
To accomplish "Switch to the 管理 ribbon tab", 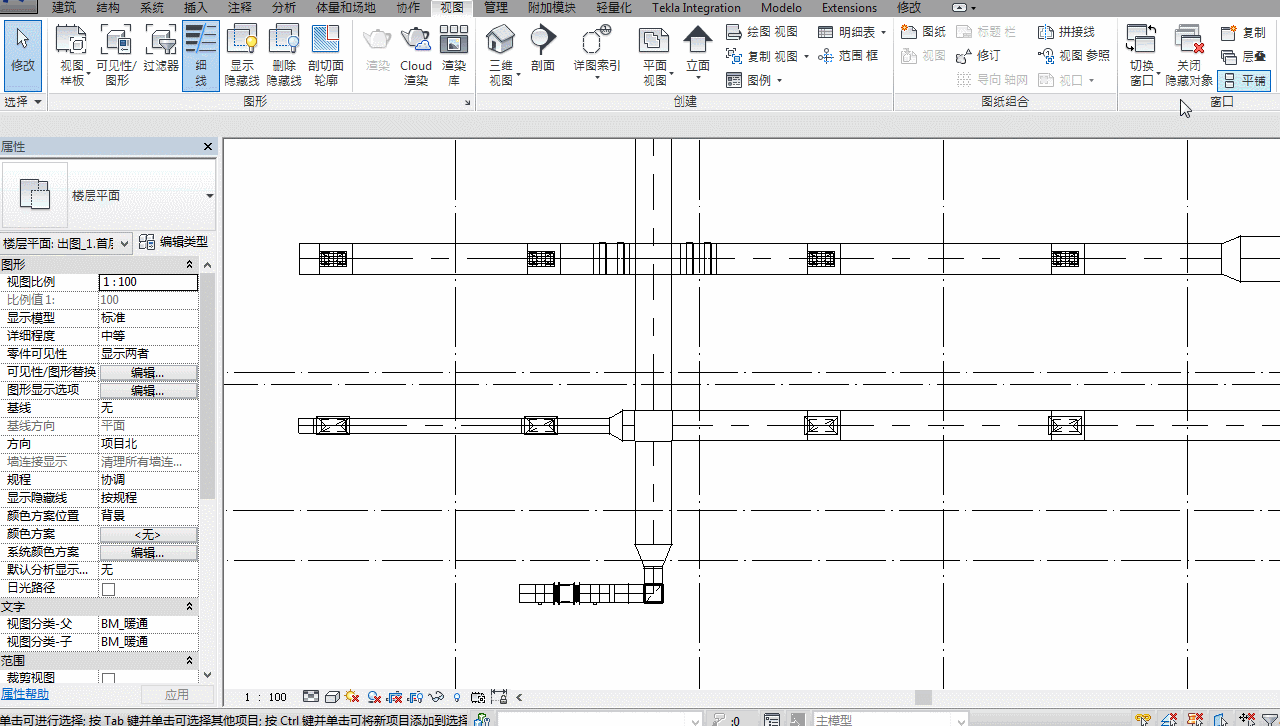I will (495, 8).
